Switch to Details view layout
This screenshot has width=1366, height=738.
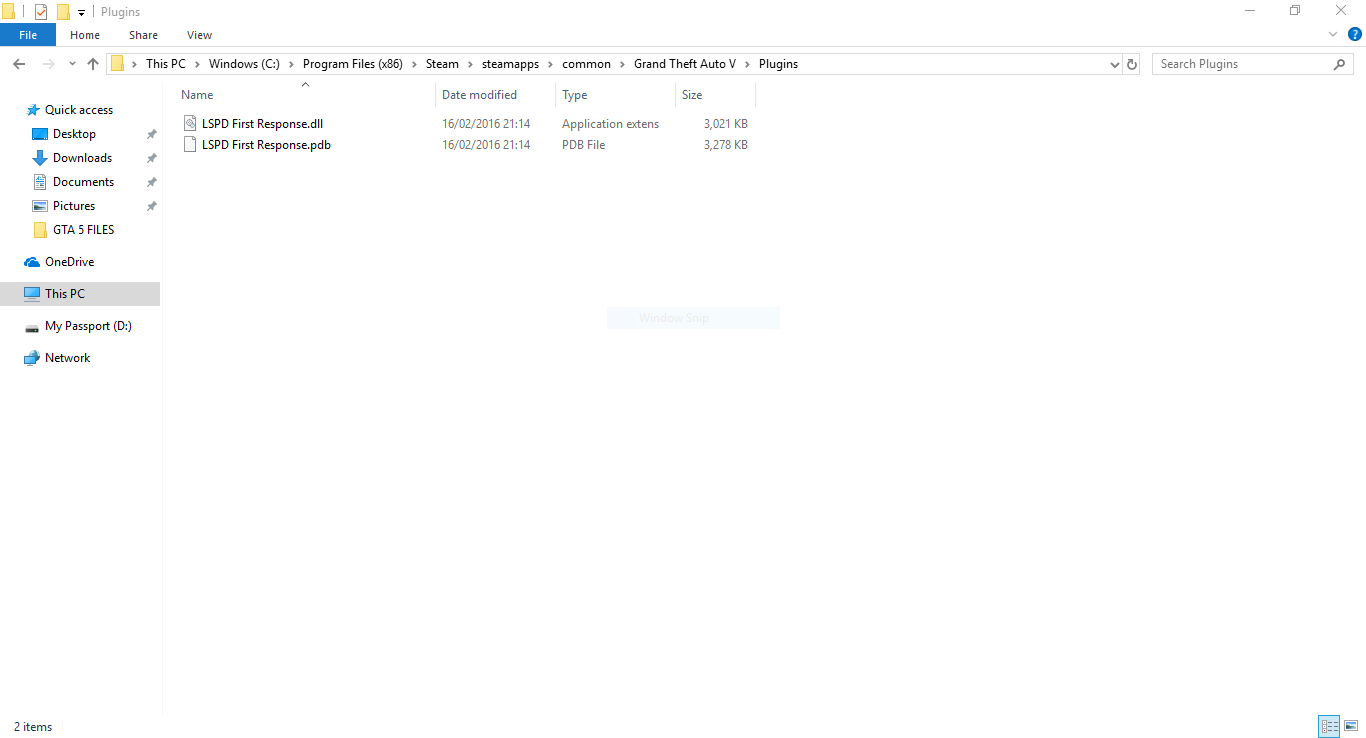(x=1329, y=727)
